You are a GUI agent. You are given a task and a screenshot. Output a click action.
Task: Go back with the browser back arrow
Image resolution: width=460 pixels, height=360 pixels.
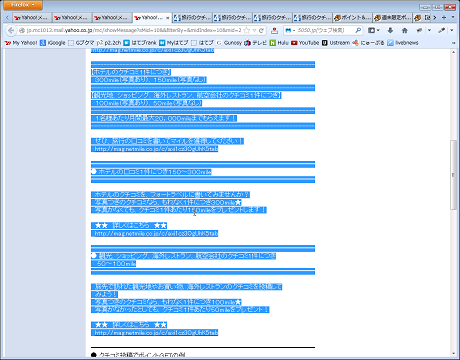[x=11, y=30]
